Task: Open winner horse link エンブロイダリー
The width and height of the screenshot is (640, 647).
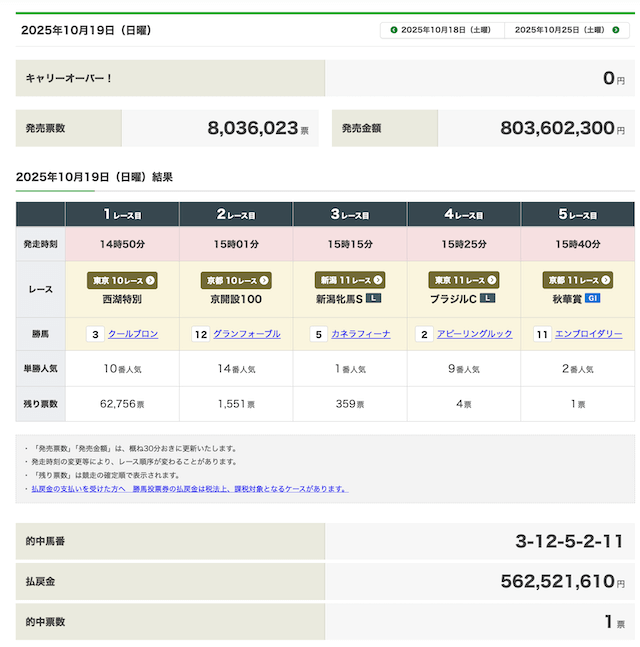Action: click(588, 334)
